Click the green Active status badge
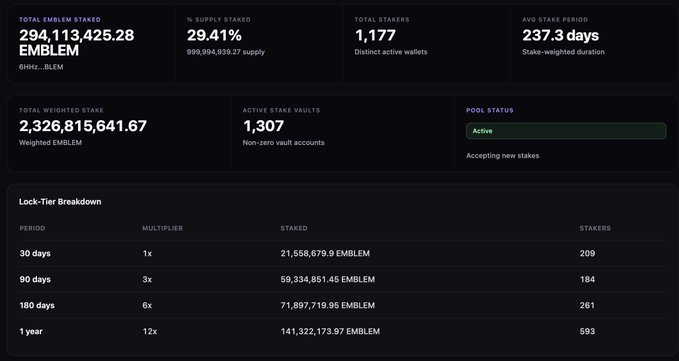This screenshot has height=361, width=679. 566,131
